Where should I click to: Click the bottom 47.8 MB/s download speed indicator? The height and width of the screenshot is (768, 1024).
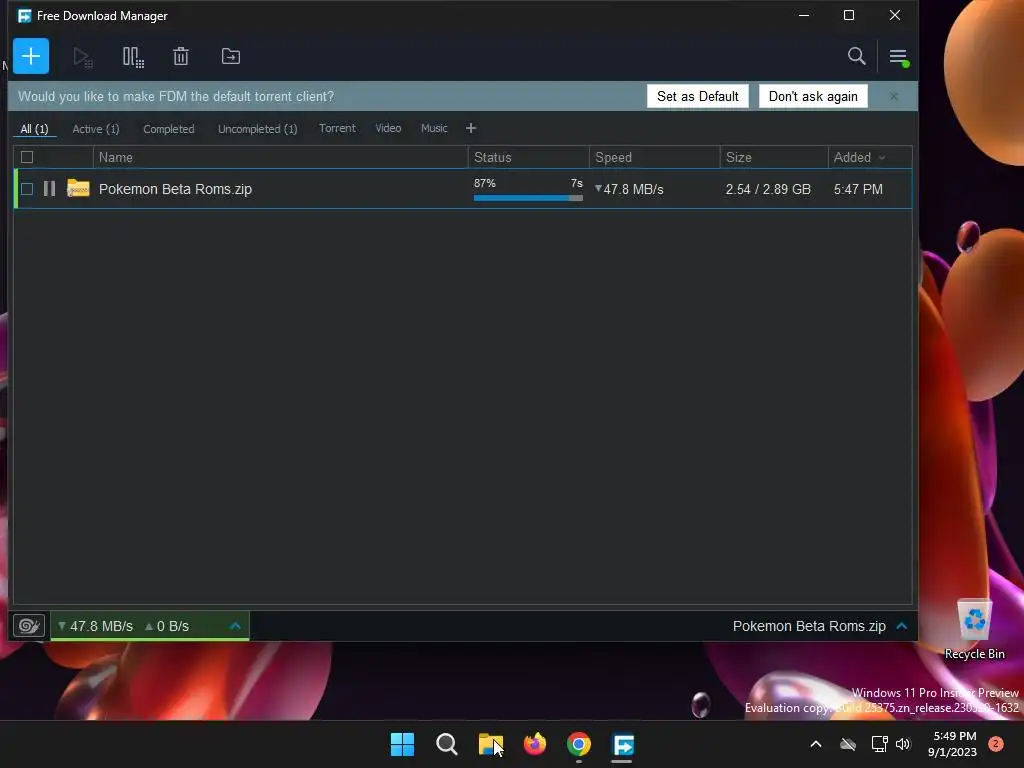point(95,626)
